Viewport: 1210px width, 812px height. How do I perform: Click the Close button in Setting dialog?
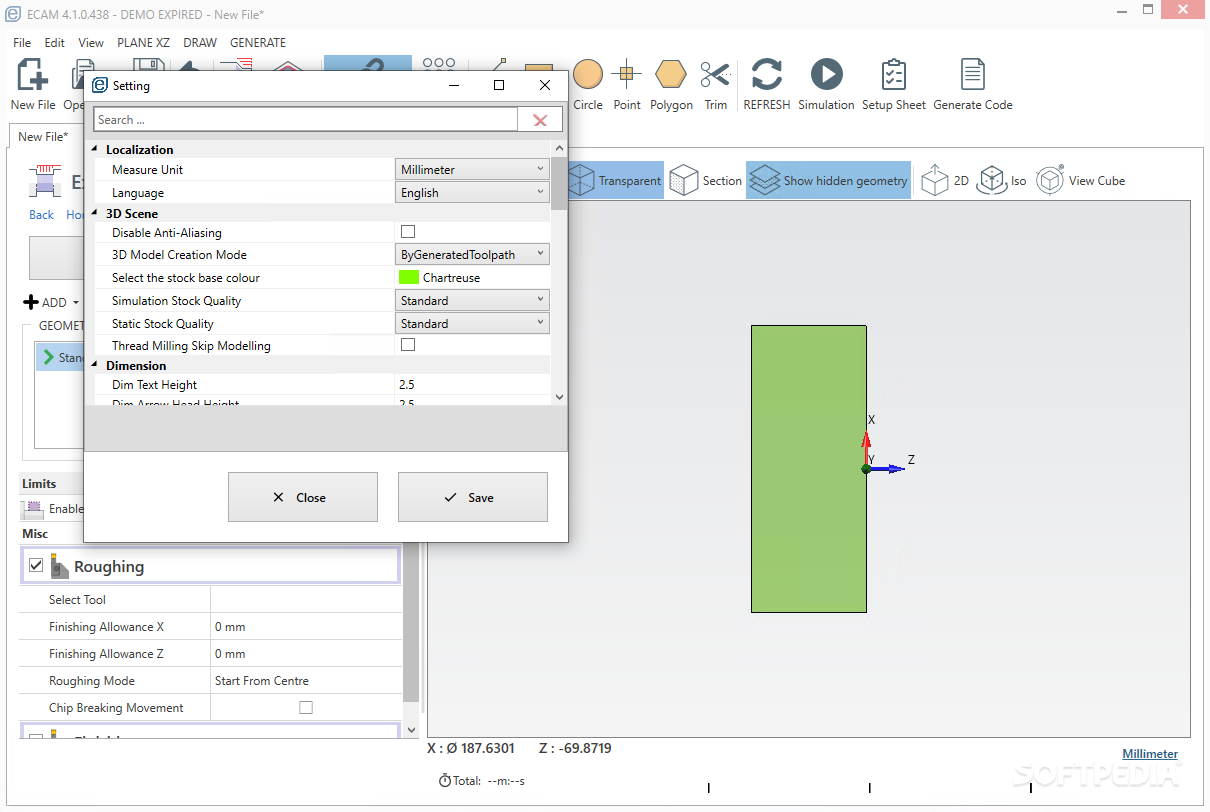tap(303, 497)
